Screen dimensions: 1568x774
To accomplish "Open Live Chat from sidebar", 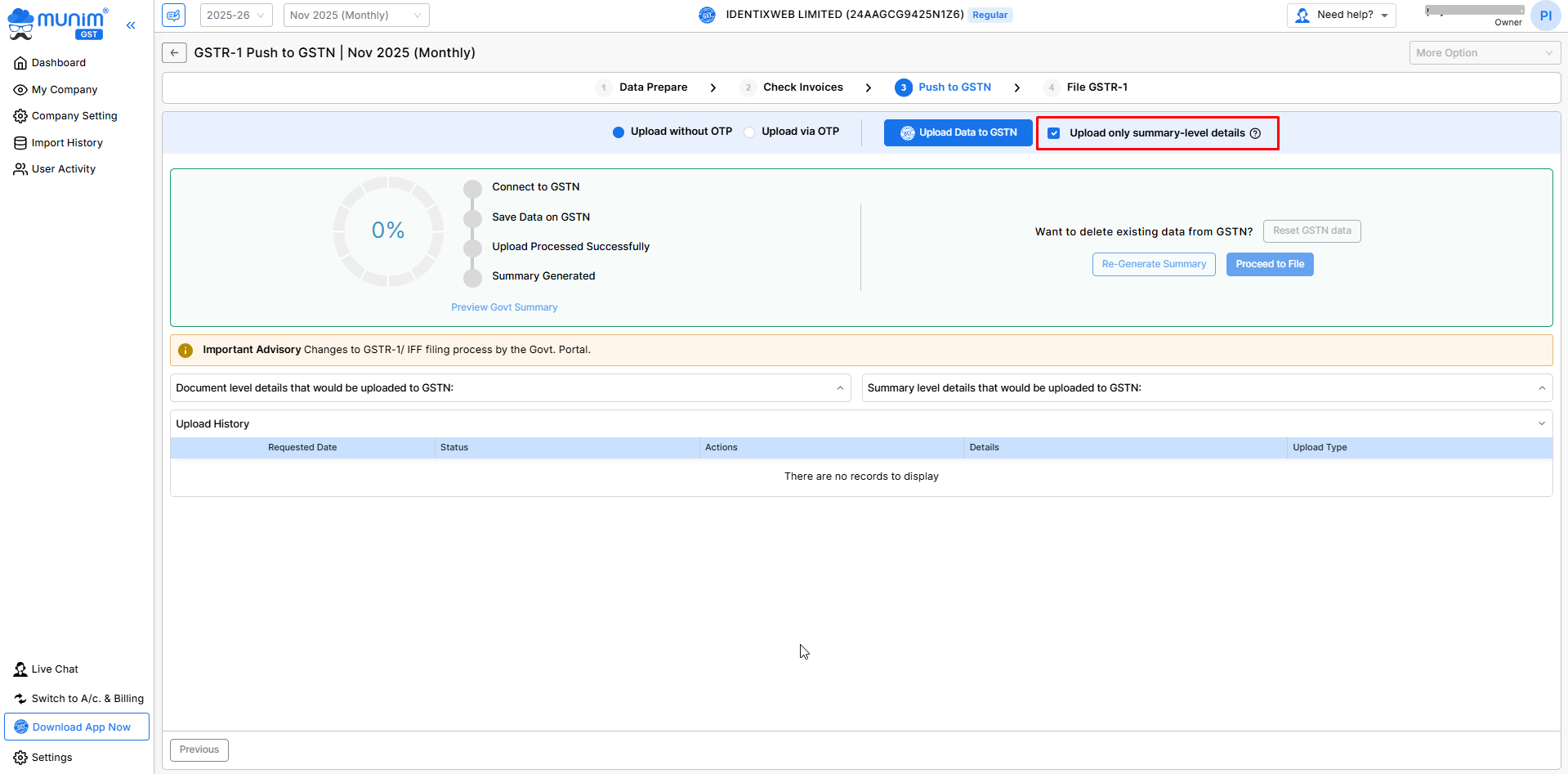I will 55,669.
